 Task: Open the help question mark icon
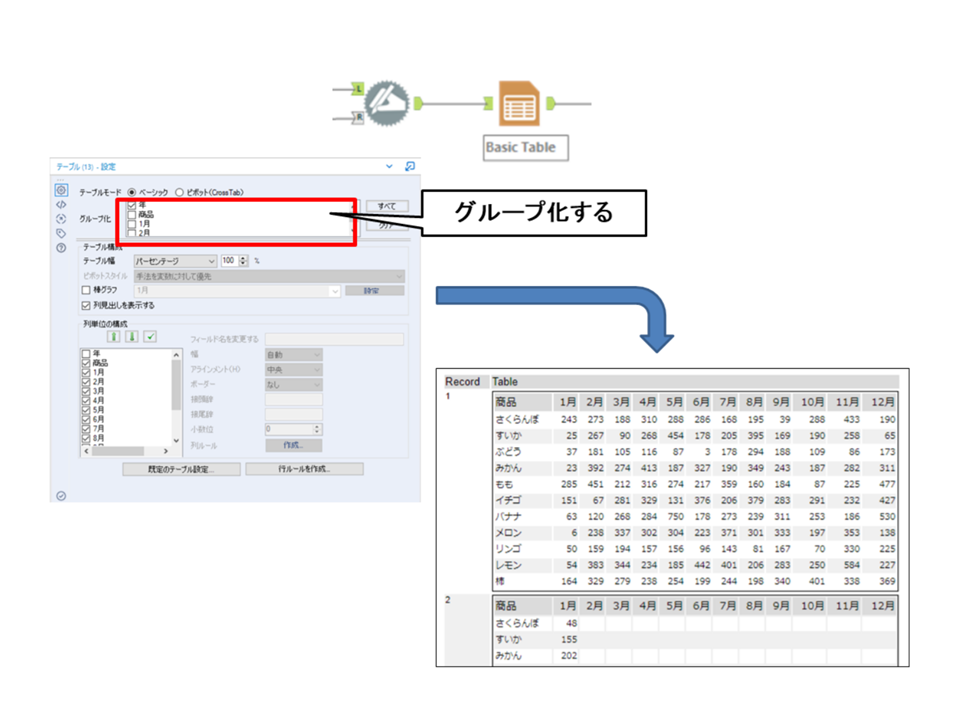[60, 247]
